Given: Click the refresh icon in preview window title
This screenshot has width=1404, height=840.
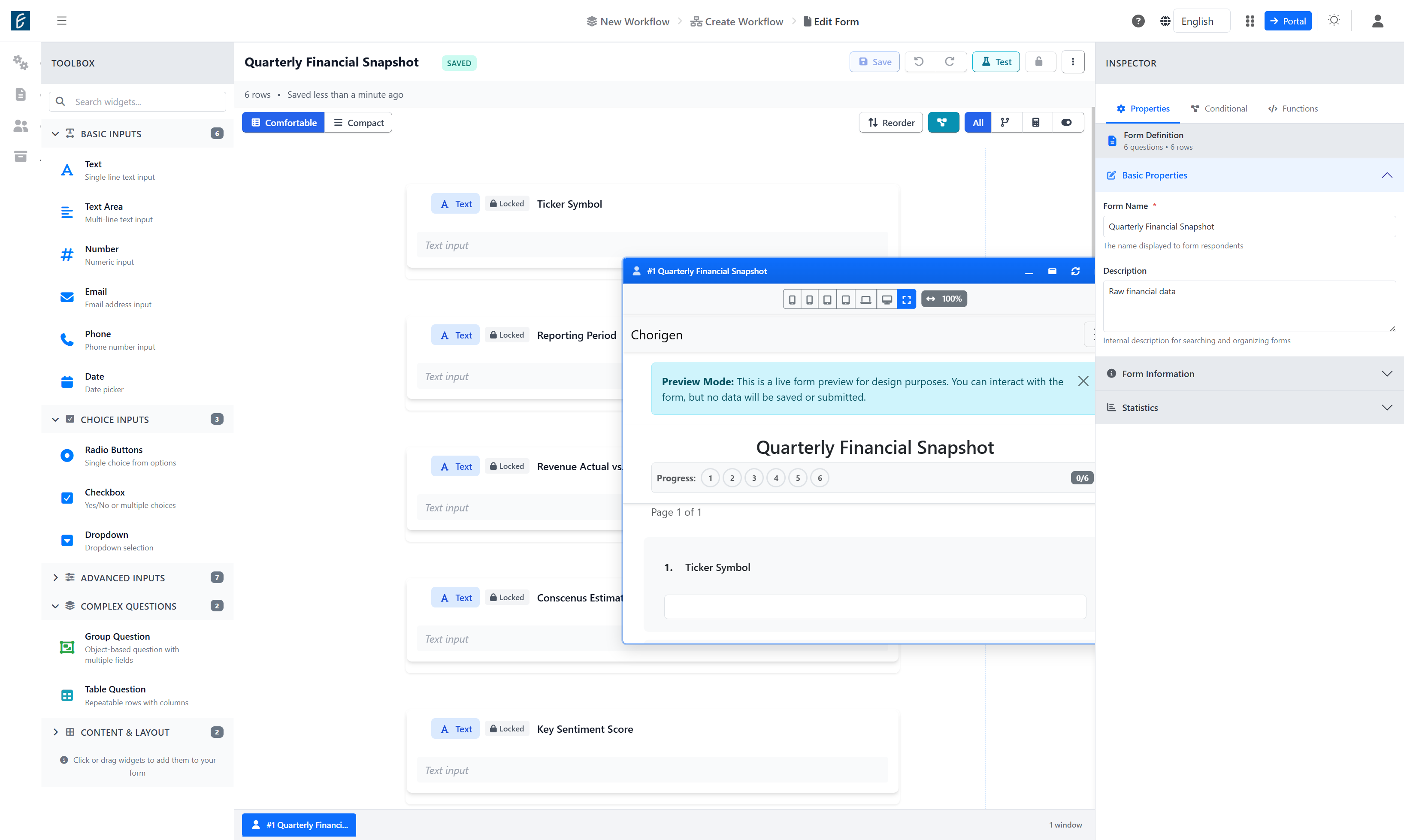Looking at the screenshot, I should [x=1076, y=271].
